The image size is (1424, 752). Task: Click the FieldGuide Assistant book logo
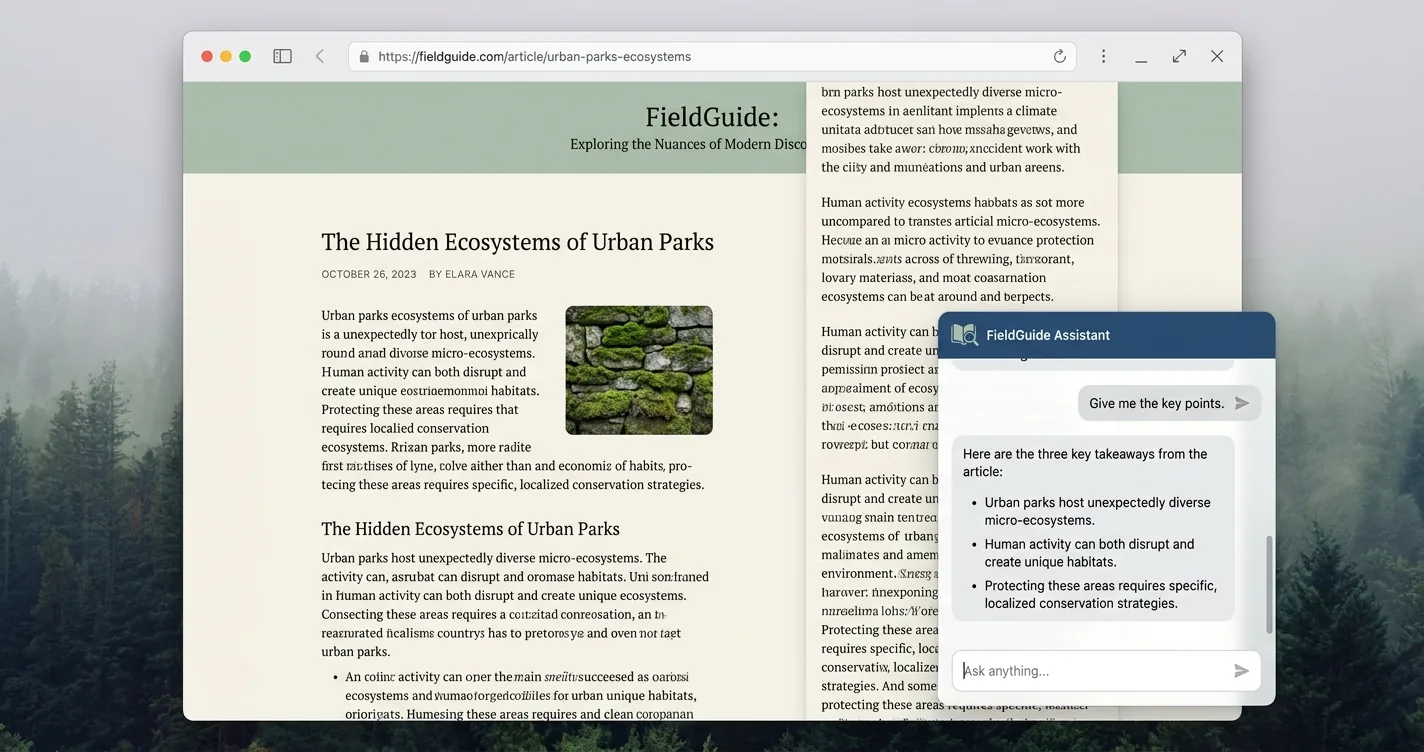click(964, 335)
